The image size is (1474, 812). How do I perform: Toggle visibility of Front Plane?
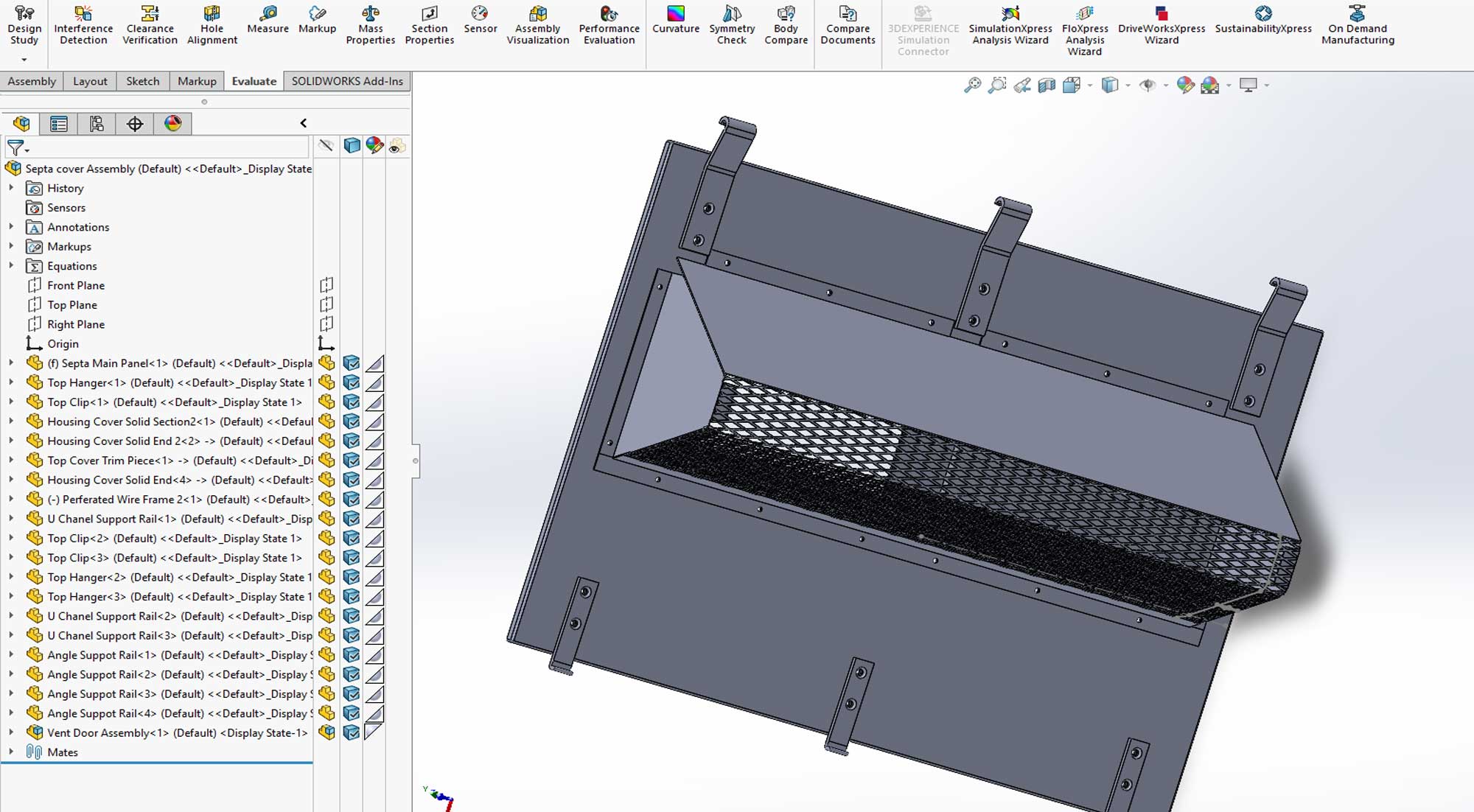326,285
